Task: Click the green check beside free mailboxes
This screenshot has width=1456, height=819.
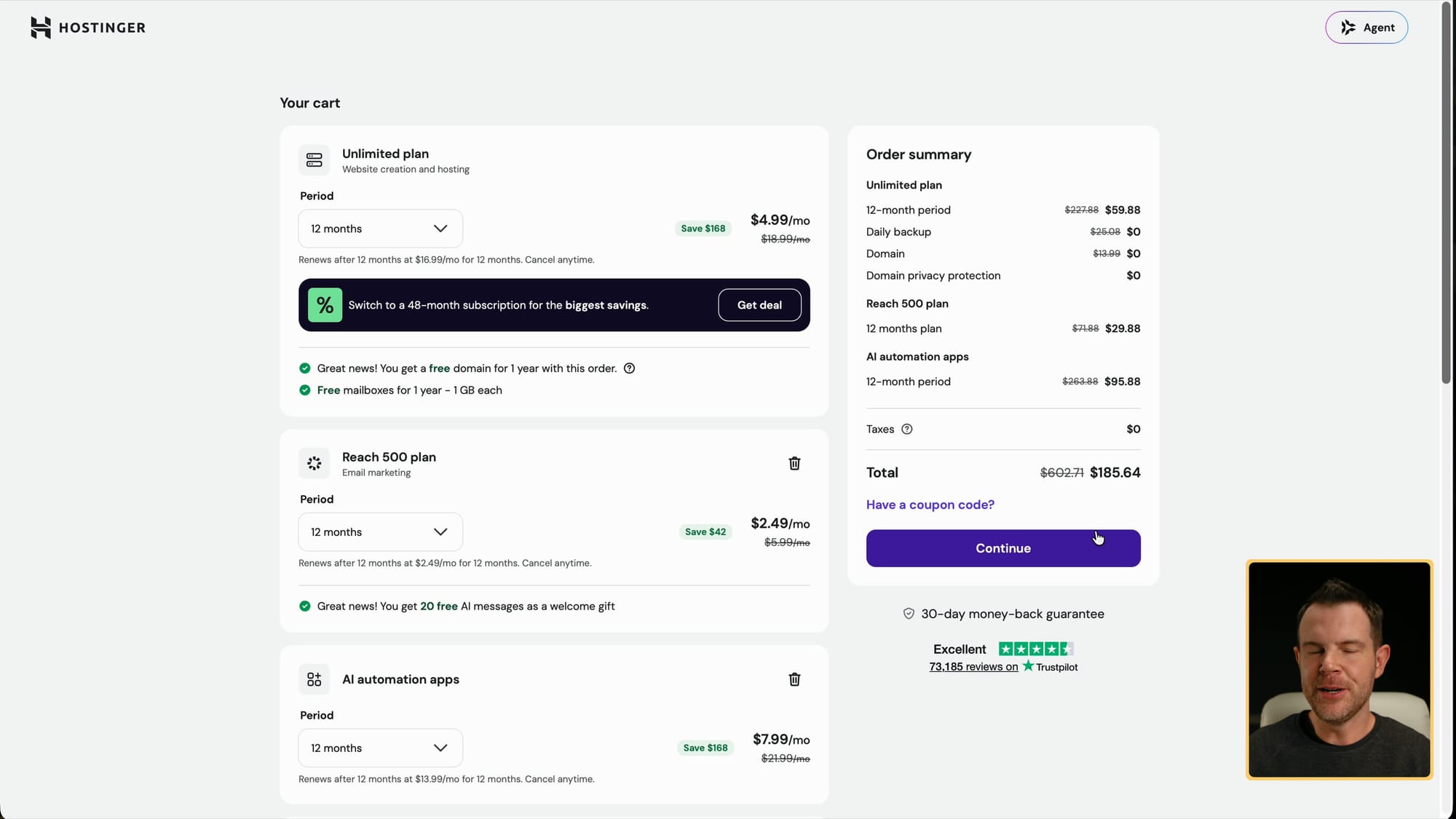Action: coord(305,390)
